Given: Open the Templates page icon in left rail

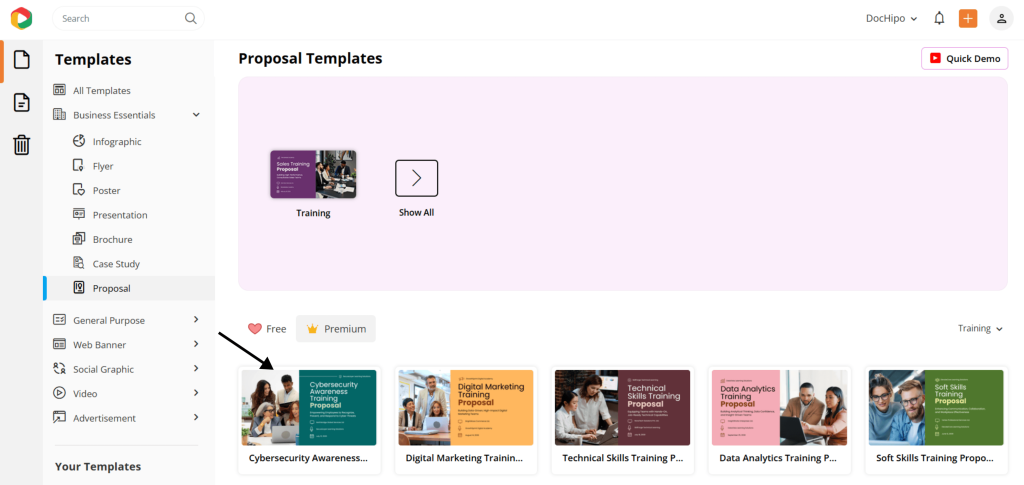Looking at the screenshot, I should click(22, 60).
